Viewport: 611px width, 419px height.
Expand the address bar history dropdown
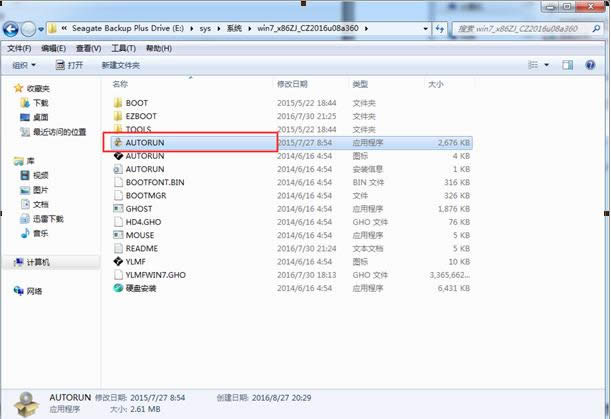[x=425, y=28]
